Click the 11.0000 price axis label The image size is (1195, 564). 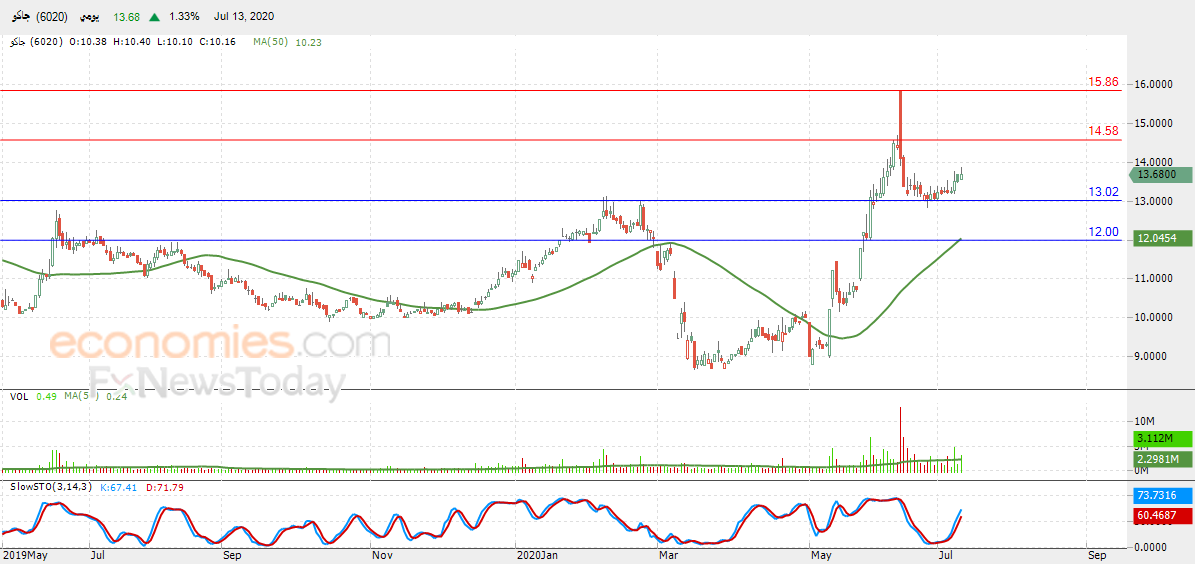coord(1152,279)
